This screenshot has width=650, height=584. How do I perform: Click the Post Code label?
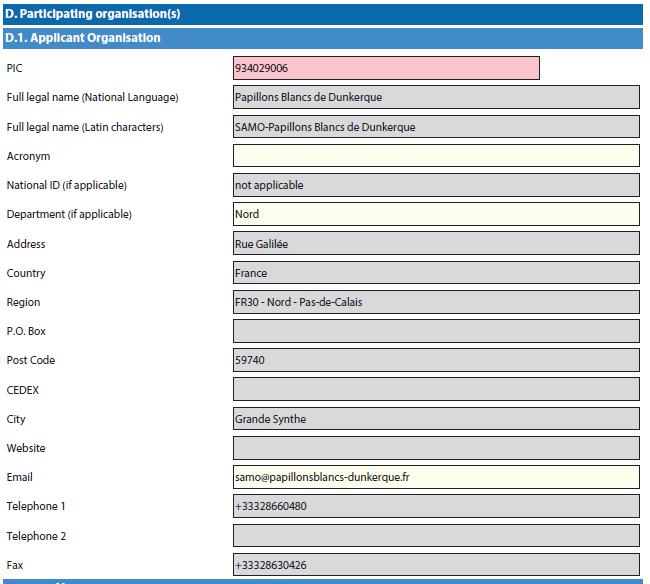coord(31,360)
